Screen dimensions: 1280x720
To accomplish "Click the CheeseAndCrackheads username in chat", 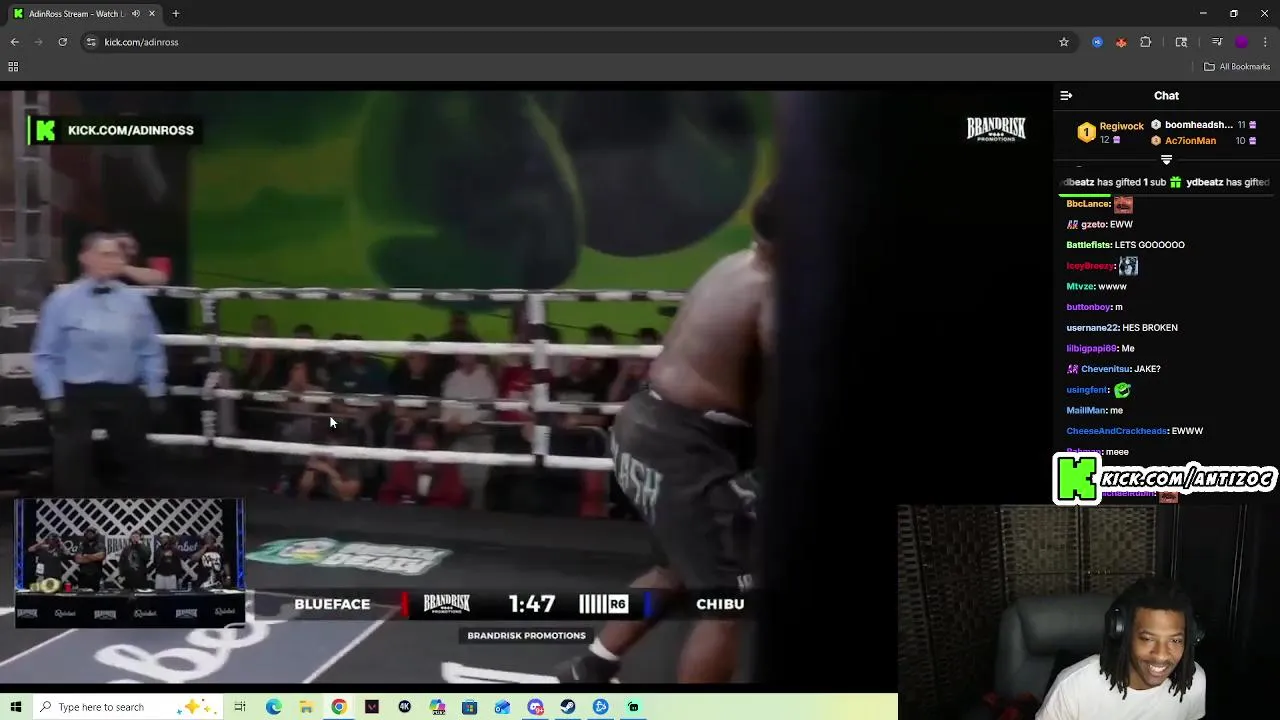I will click(1116, 431).
